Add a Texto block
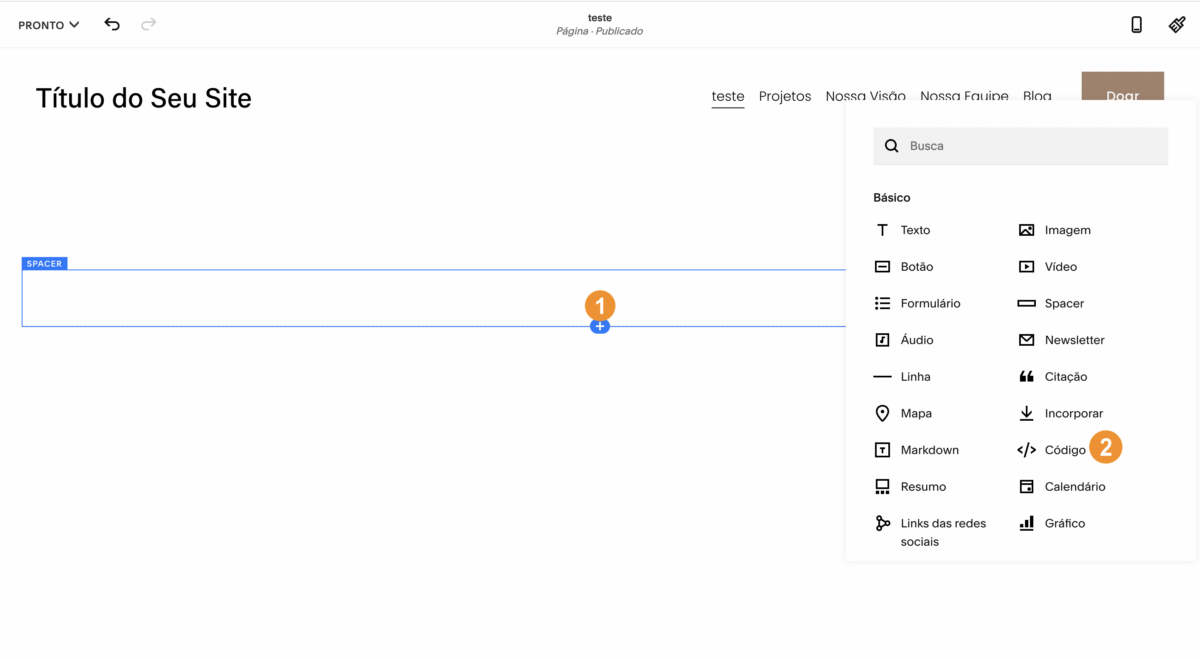Viewport: 1200px width, 659px height. point(914,230)
